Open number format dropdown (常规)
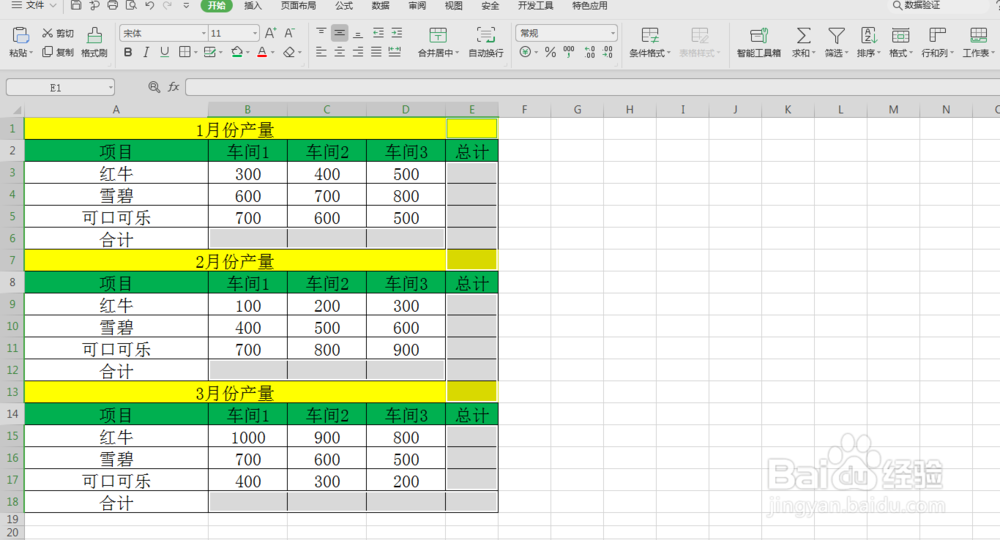This screenshot has width=1000, height=540. [x=613, y=33]
